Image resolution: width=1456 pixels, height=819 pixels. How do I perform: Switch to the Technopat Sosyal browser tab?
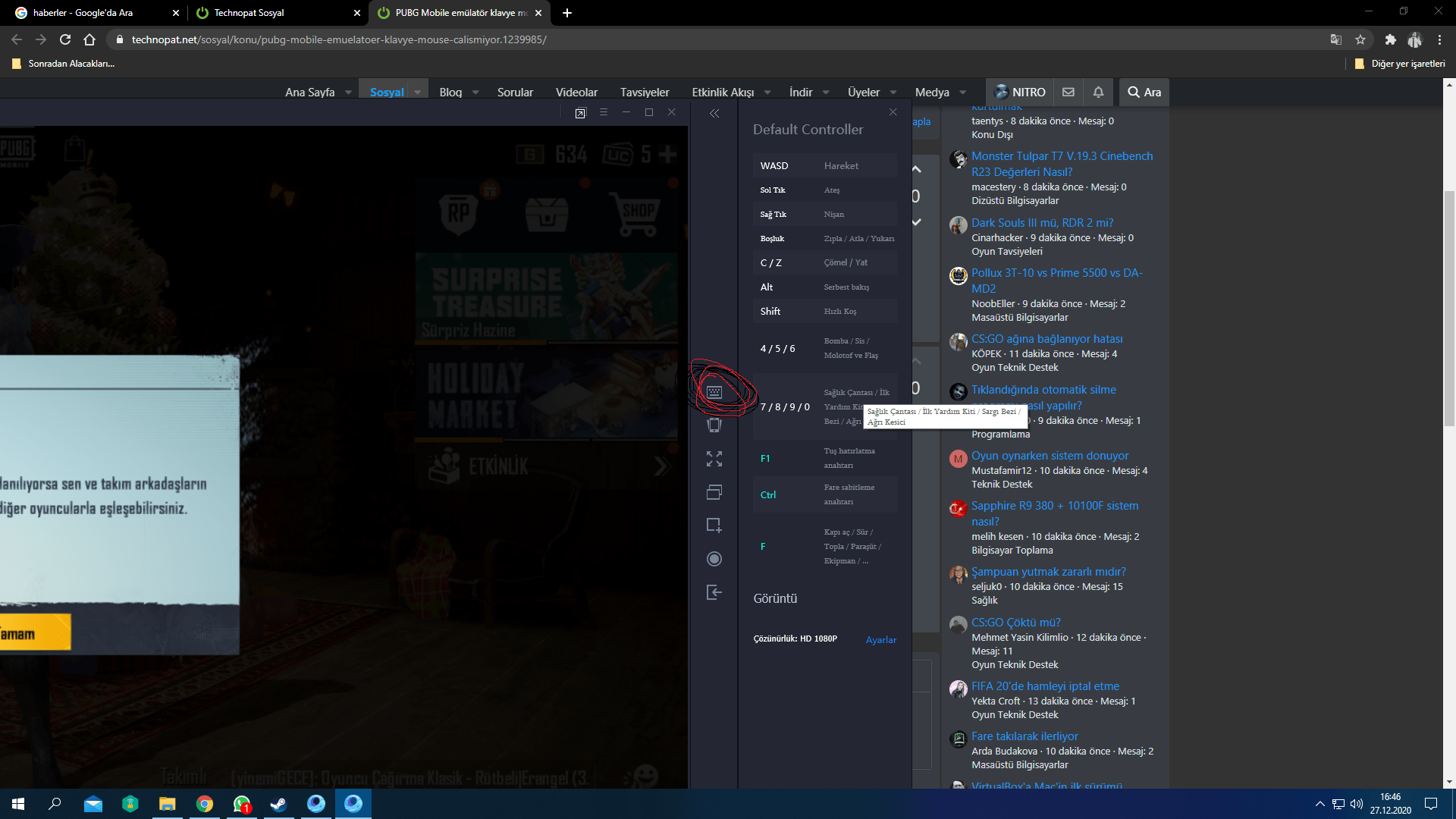249,13
